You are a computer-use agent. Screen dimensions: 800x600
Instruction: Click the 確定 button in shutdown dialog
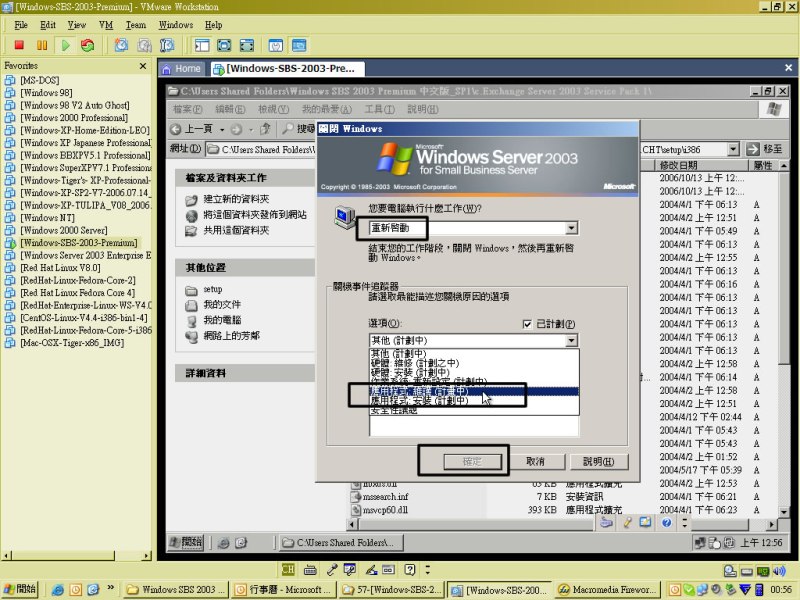(472, 462)
